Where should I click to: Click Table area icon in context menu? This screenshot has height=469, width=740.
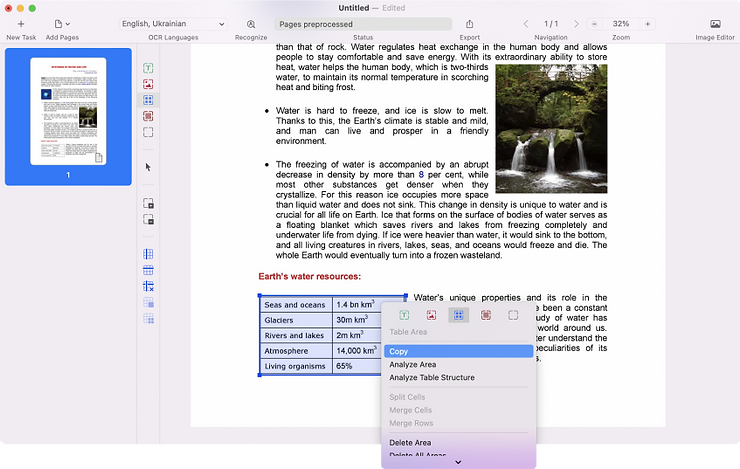click(x=458, y=315)
